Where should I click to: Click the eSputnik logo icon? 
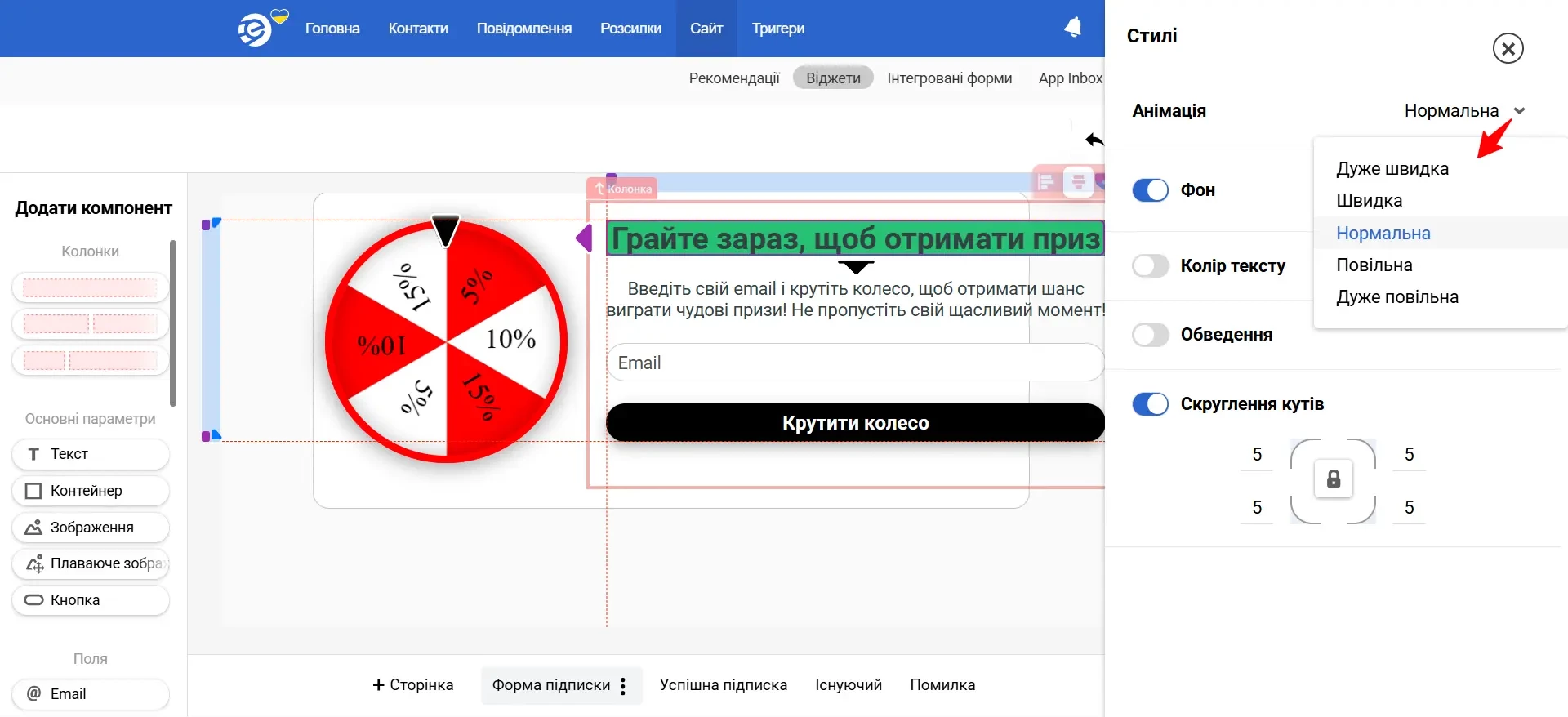point(256,30)
